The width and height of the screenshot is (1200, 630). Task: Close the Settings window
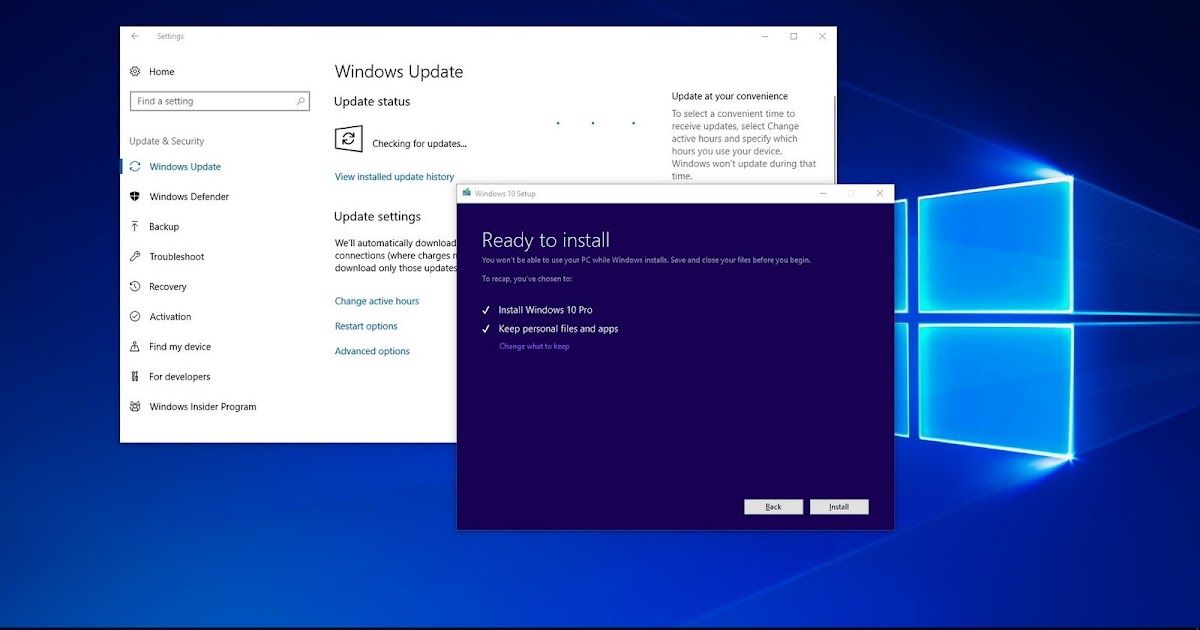tap(823, 36)
